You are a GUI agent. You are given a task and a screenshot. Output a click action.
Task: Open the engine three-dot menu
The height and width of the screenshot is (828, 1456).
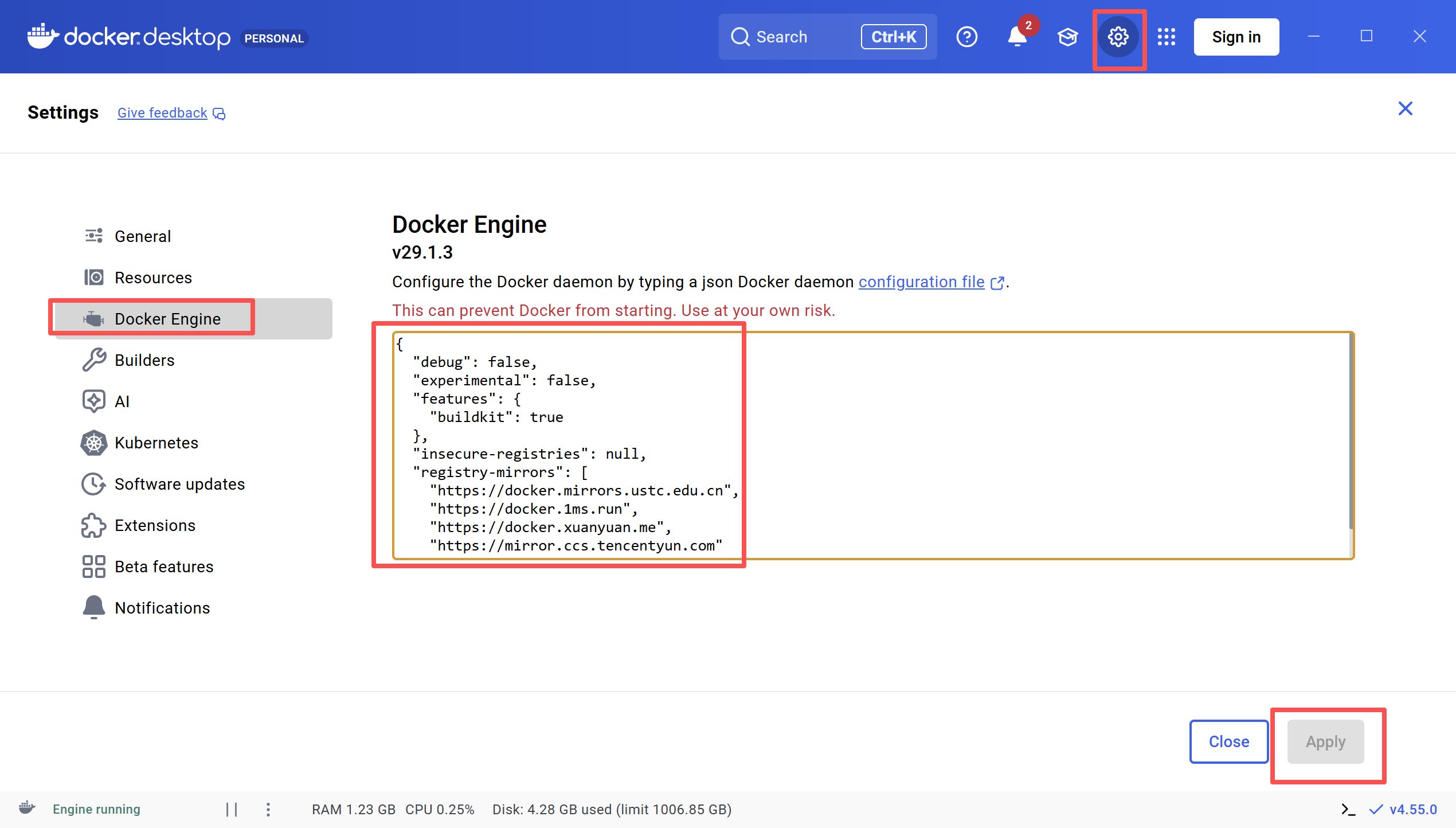[x=268, y=809]
